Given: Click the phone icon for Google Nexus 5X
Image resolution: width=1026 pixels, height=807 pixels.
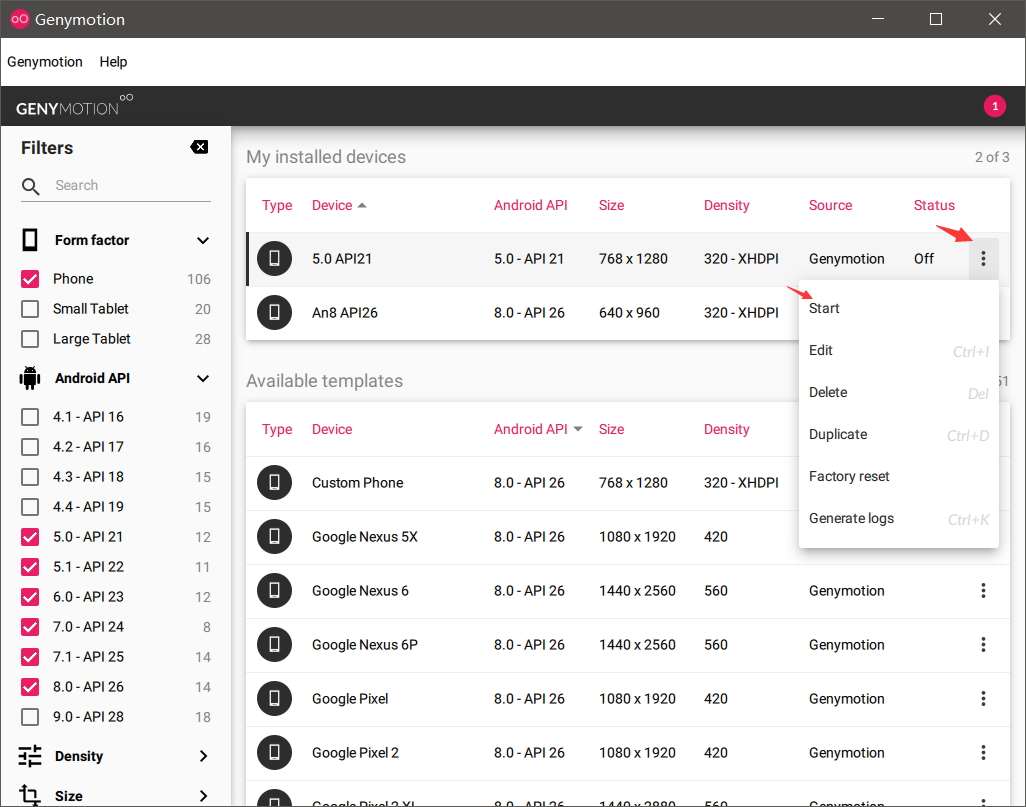Looking at the screenshot, I should 274,537.
